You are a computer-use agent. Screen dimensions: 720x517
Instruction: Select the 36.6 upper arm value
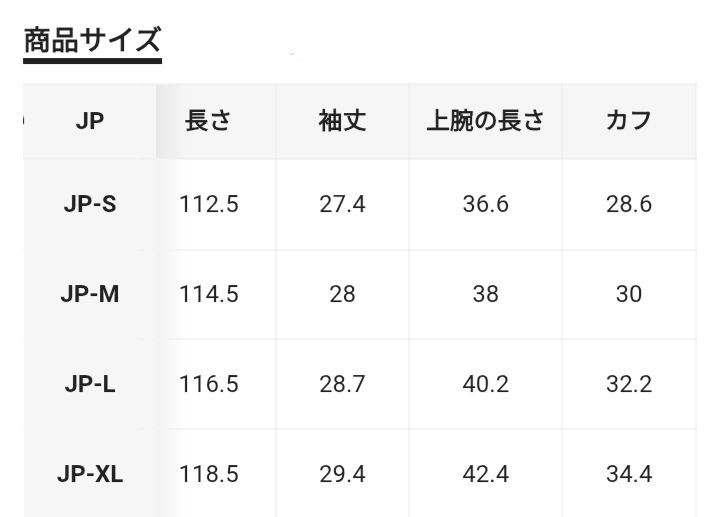[x=485, y=204]
